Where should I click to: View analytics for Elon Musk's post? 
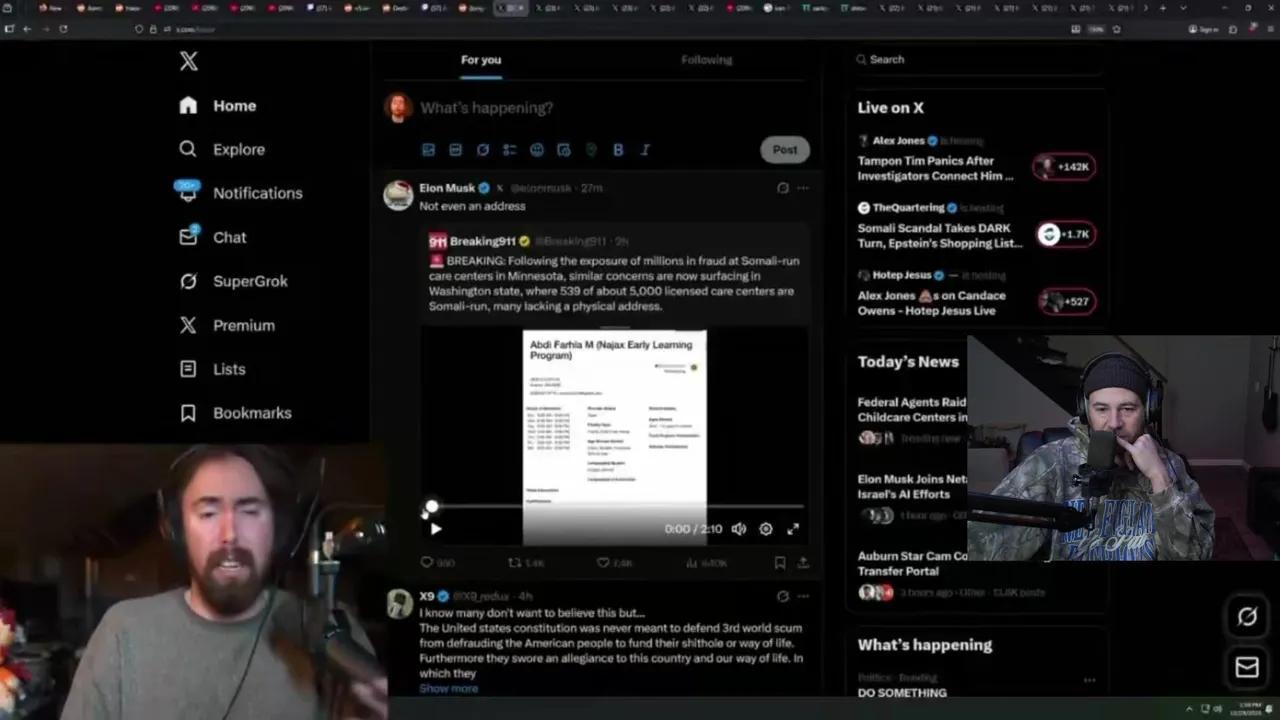point(706,563)
